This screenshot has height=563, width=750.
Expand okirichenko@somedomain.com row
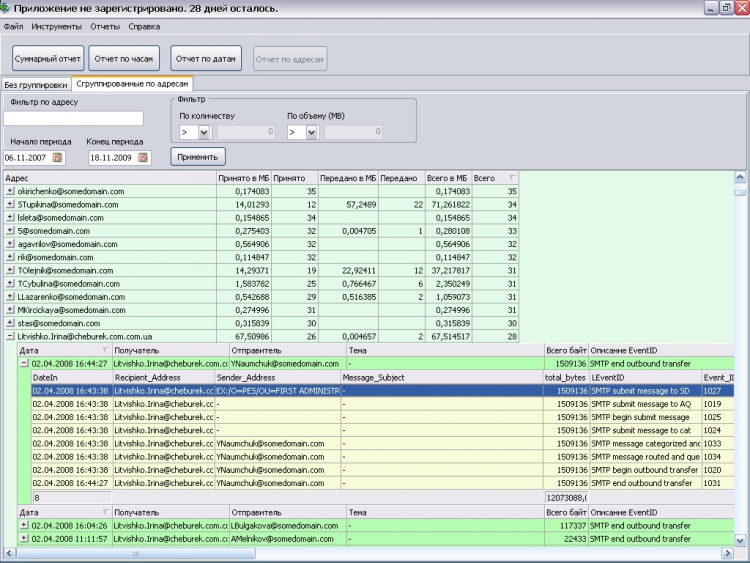10,191
